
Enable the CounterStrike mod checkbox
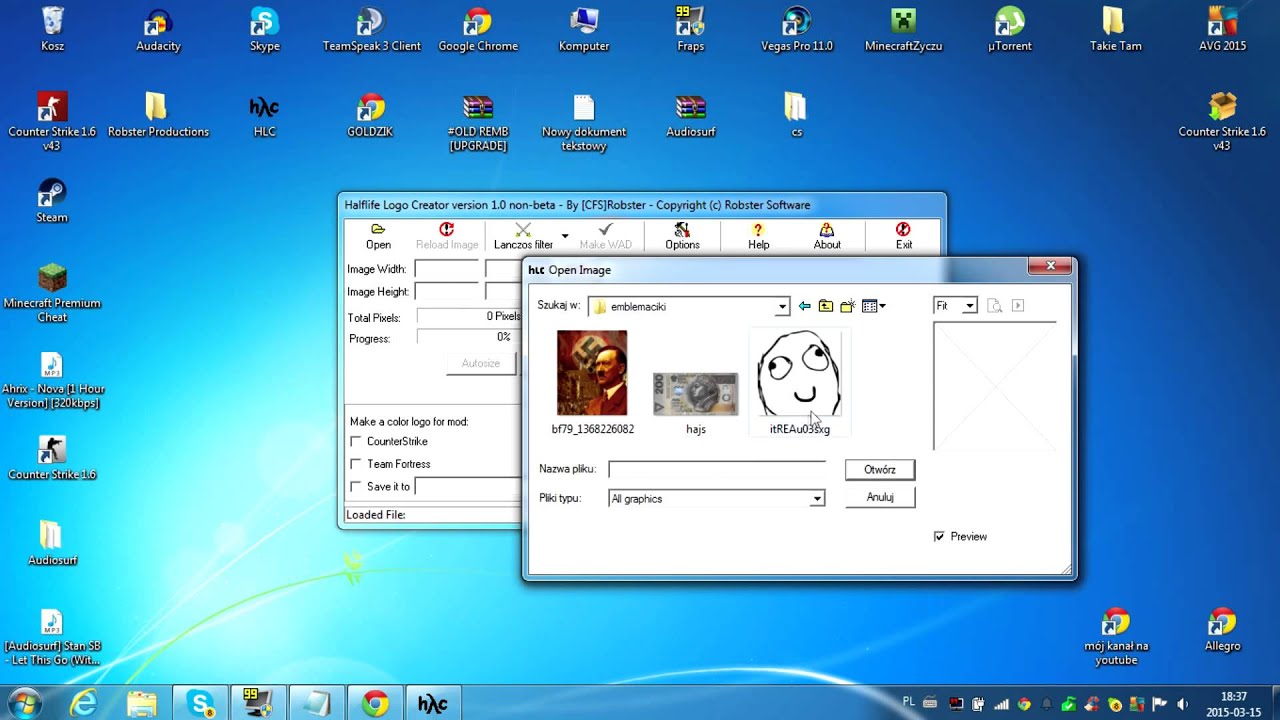tap(356, 441)
